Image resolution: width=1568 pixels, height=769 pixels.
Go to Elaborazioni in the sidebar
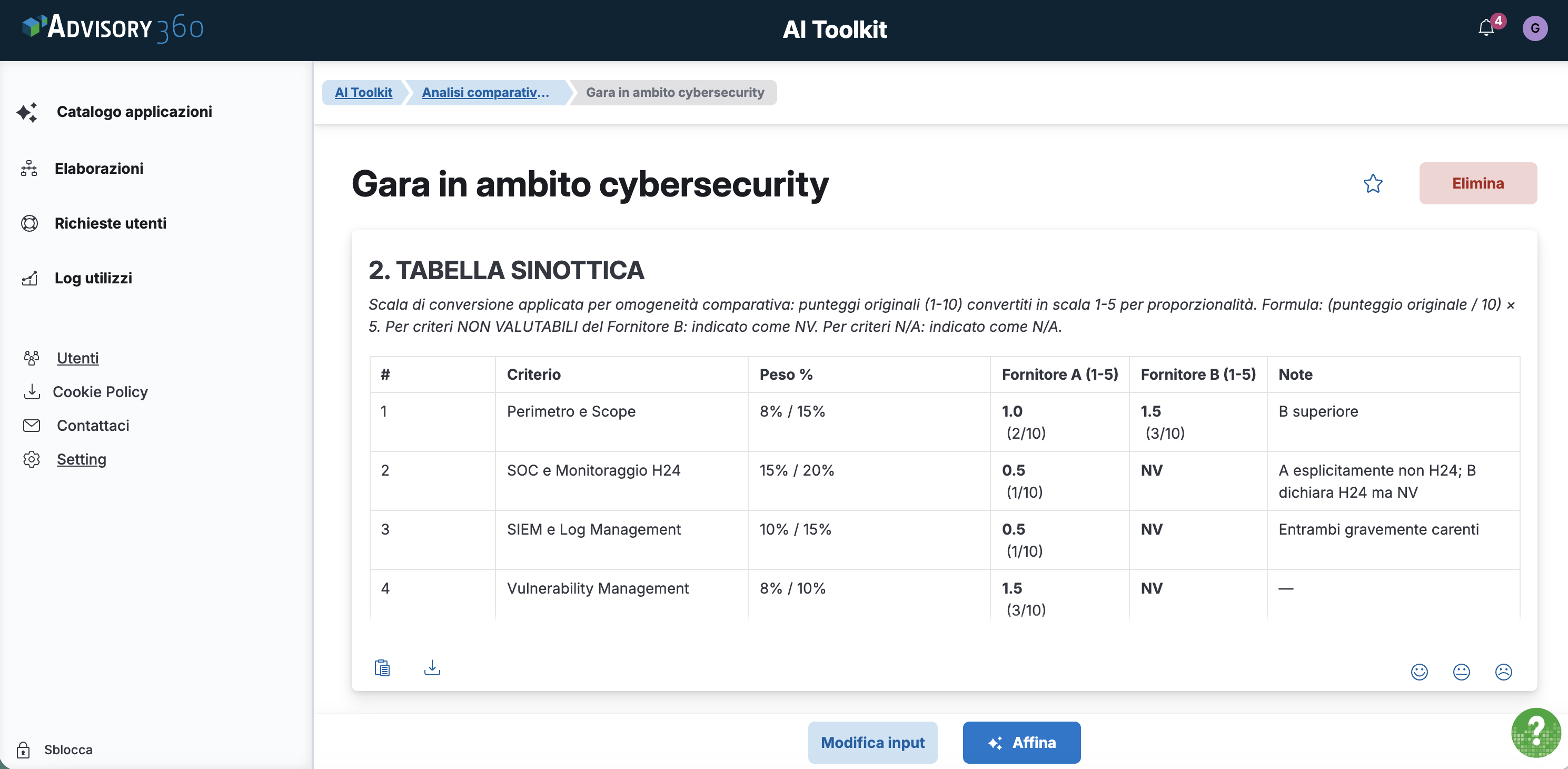[x=98, y=168]
